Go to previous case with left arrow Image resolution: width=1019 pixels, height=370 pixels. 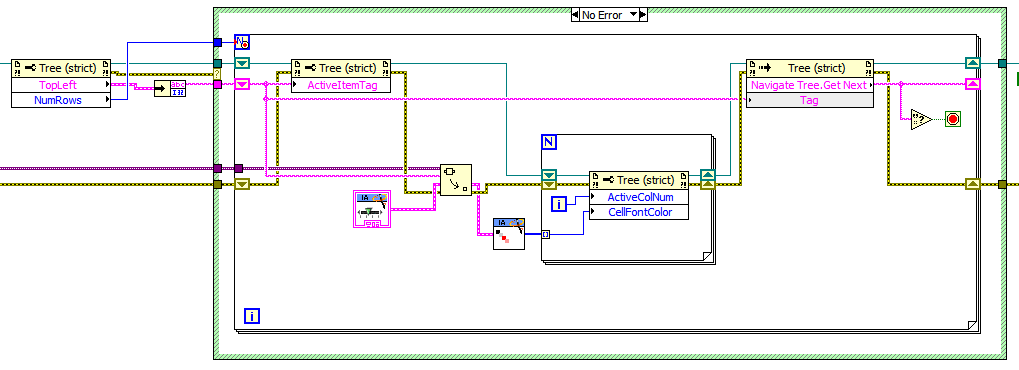point(575,15)
